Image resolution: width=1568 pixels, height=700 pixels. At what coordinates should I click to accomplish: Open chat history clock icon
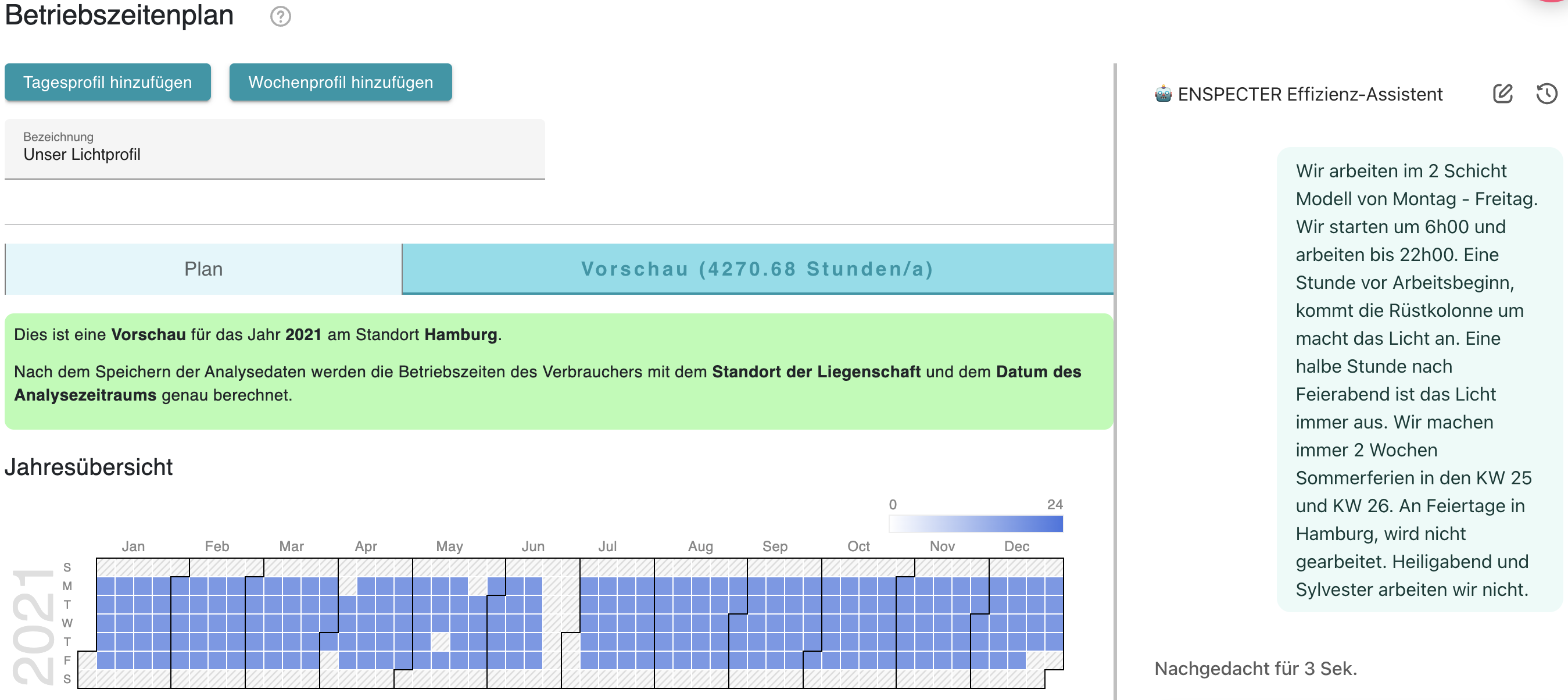[1546, 94]
